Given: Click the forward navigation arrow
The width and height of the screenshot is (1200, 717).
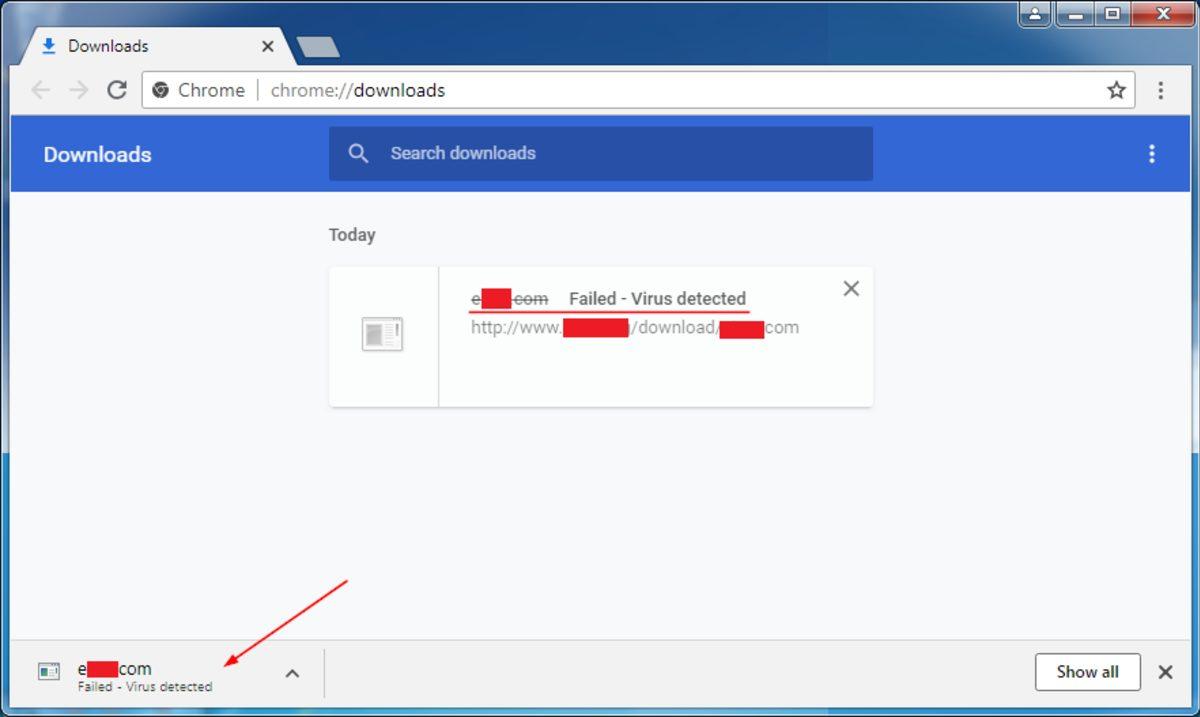Looking at the screenshot, I should click(x=78, y=90).
